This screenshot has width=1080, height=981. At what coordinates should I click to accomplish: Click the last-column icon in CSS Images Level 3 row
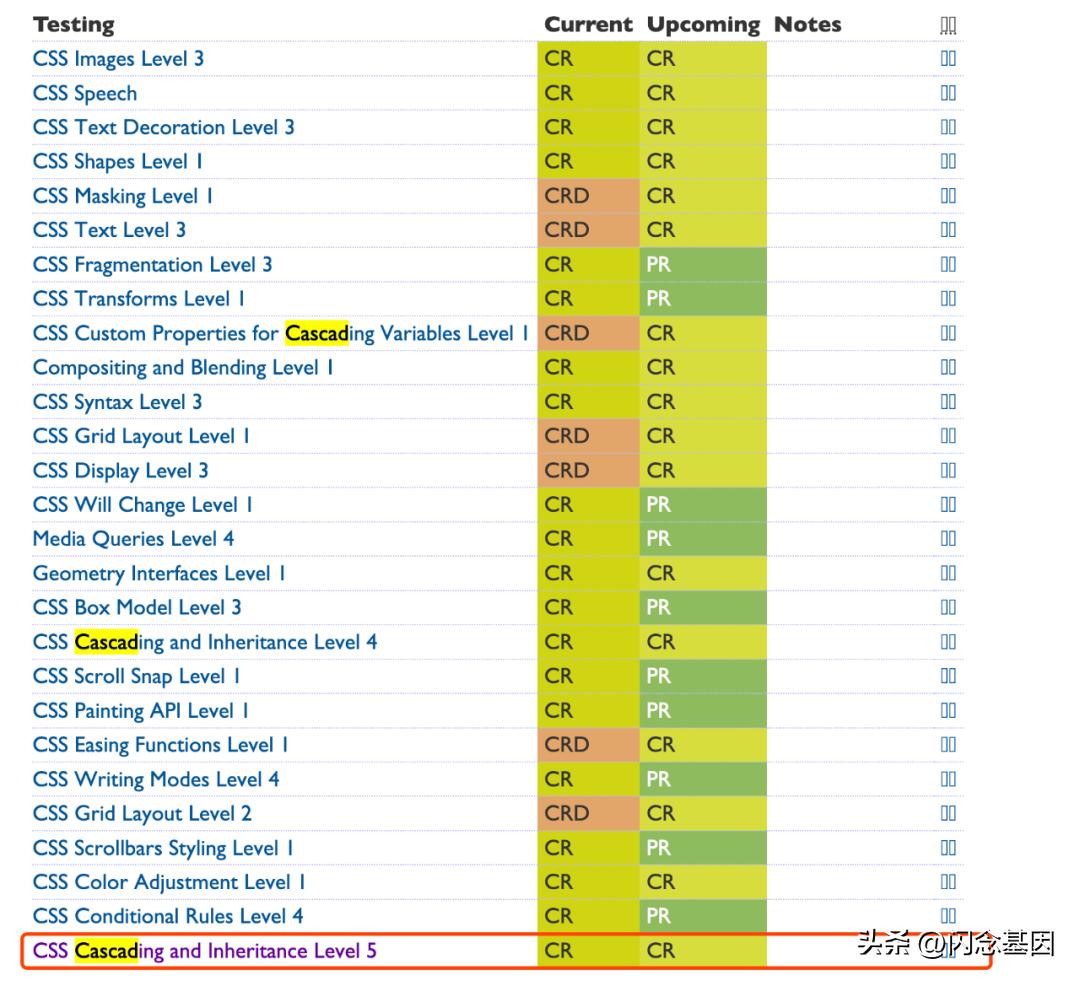point(948,59)
